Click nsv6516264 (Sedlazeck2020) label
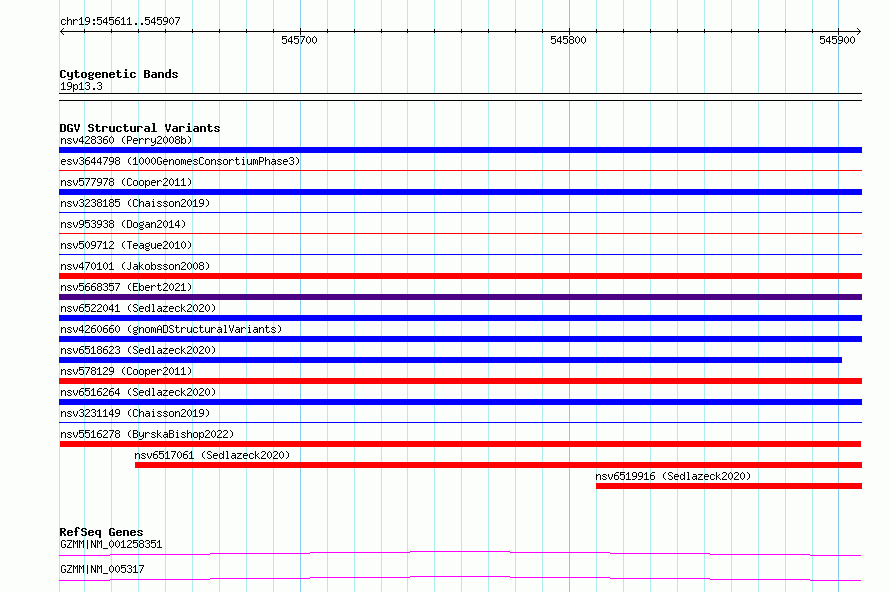 point(138,392)
